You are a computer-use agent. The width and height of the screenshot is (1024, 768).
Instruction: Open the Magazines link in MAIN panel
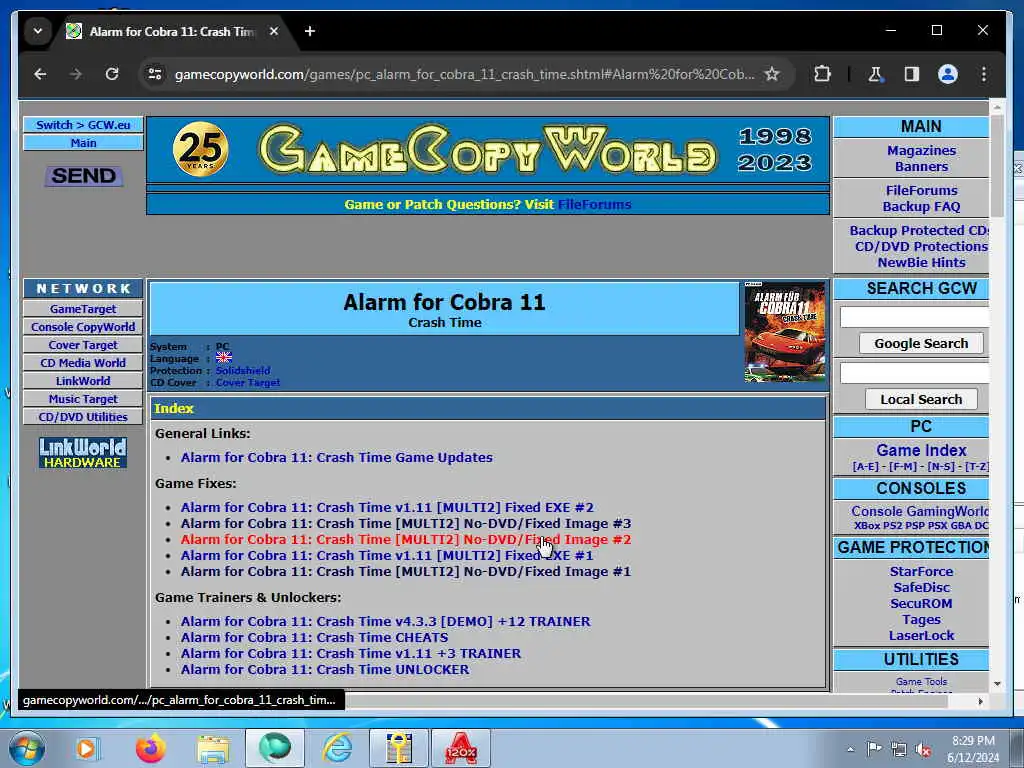[921, 151]
